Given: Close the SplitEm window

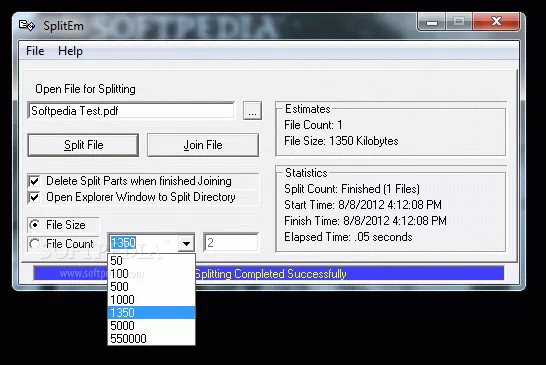Looking at the screenshot, I should point(496,22).
